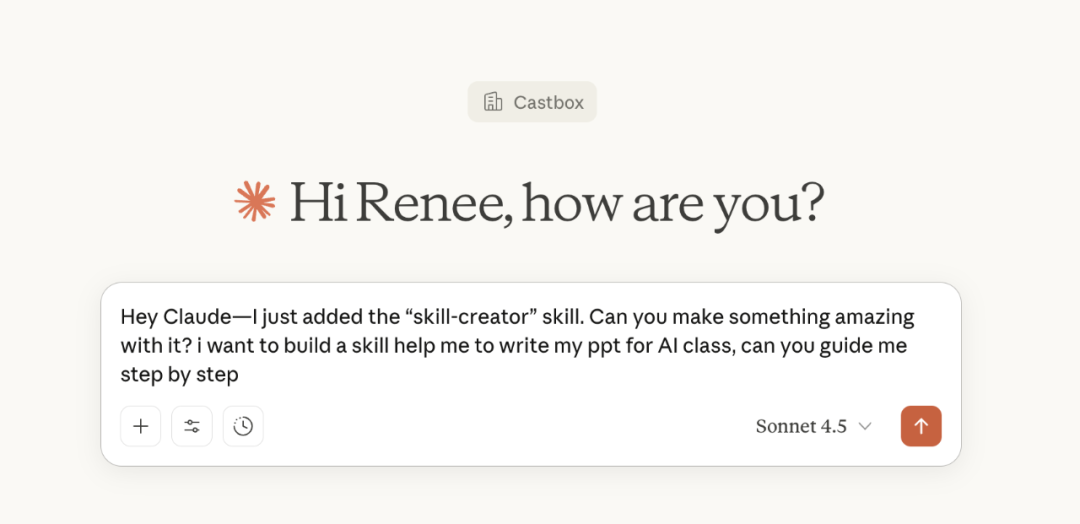The height and width of the screenshot is (524, 1080).
Task: Click the plus attachment button
Action: coord(141,426)
